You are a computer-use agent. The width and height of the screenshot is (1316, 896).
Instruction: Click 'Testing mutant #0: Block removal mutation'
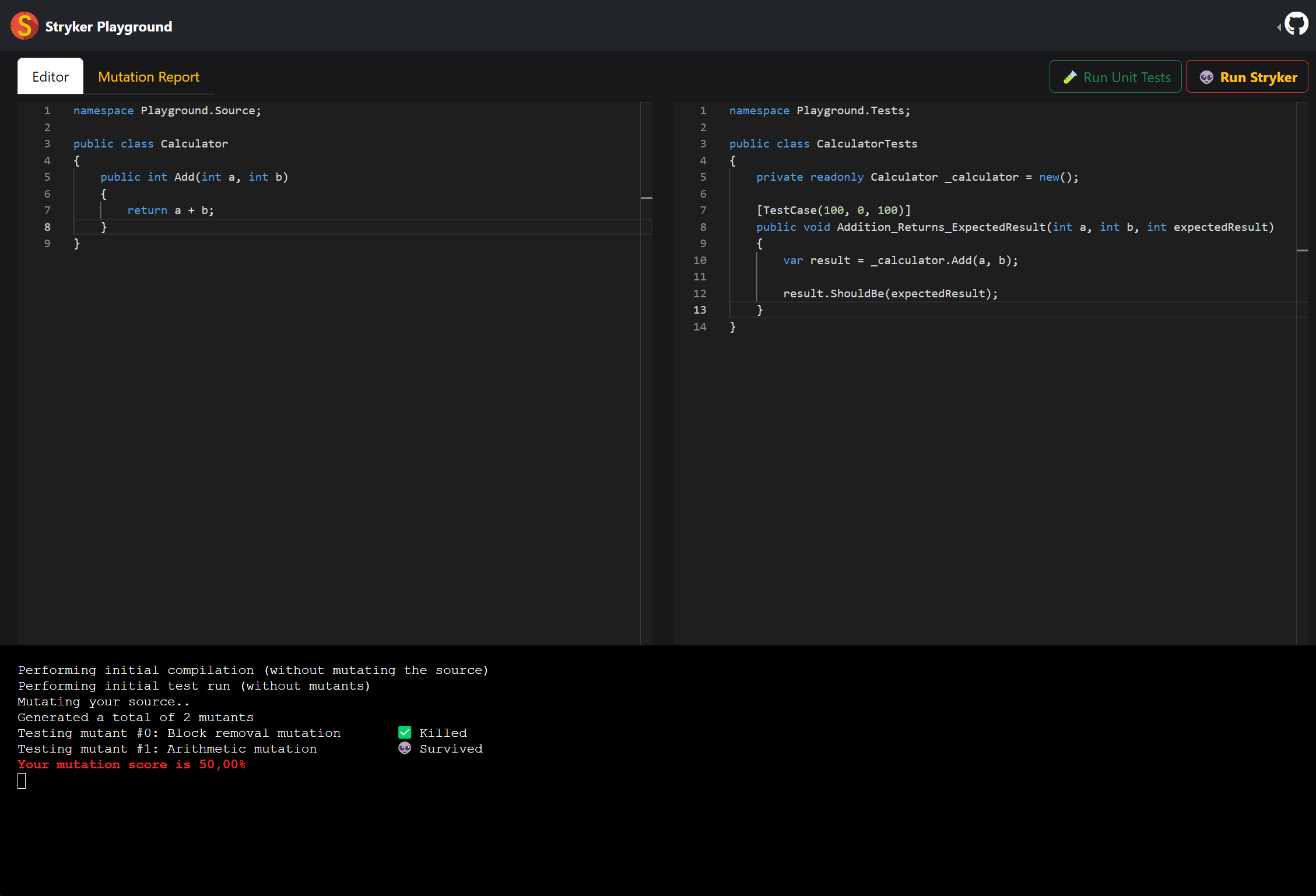pos(179,733)
